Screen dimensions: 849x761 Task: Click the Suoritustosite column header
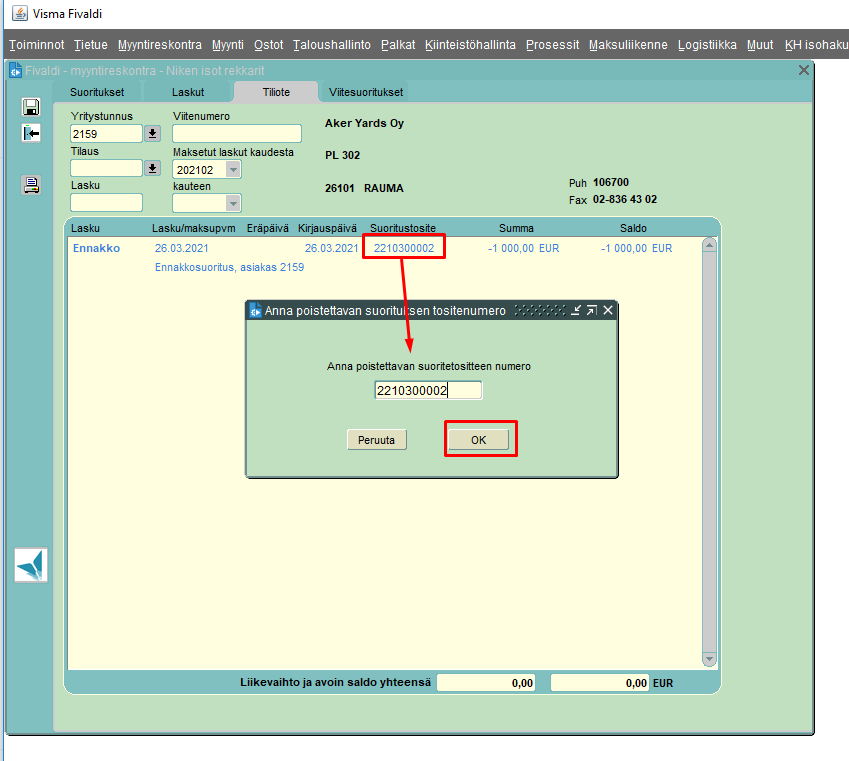coord(403,229)
